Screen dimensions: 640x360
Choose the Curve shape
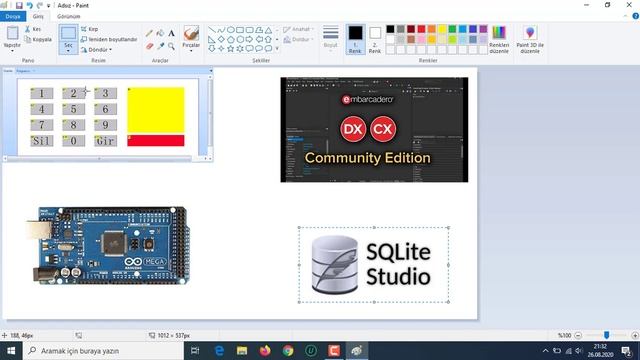[221, 30]
